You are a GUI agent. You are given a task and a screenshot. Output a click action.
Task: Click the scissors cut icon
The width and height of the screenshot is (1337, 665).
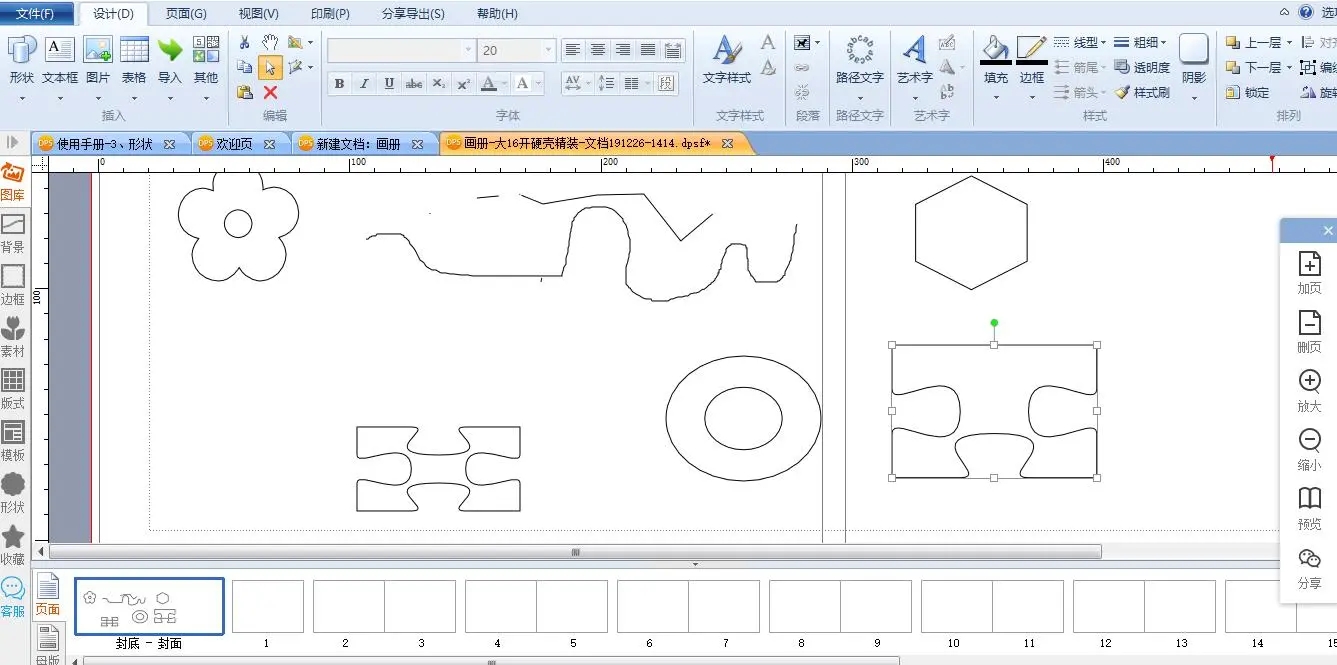[245, 42]
